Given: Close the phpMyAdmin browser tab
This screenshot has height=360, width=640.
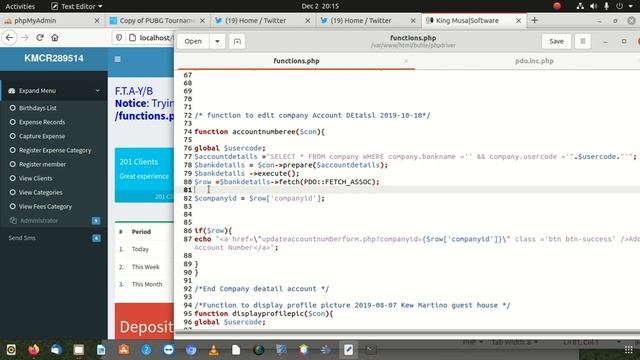Looking at the screenshot, I should (97, 20).
